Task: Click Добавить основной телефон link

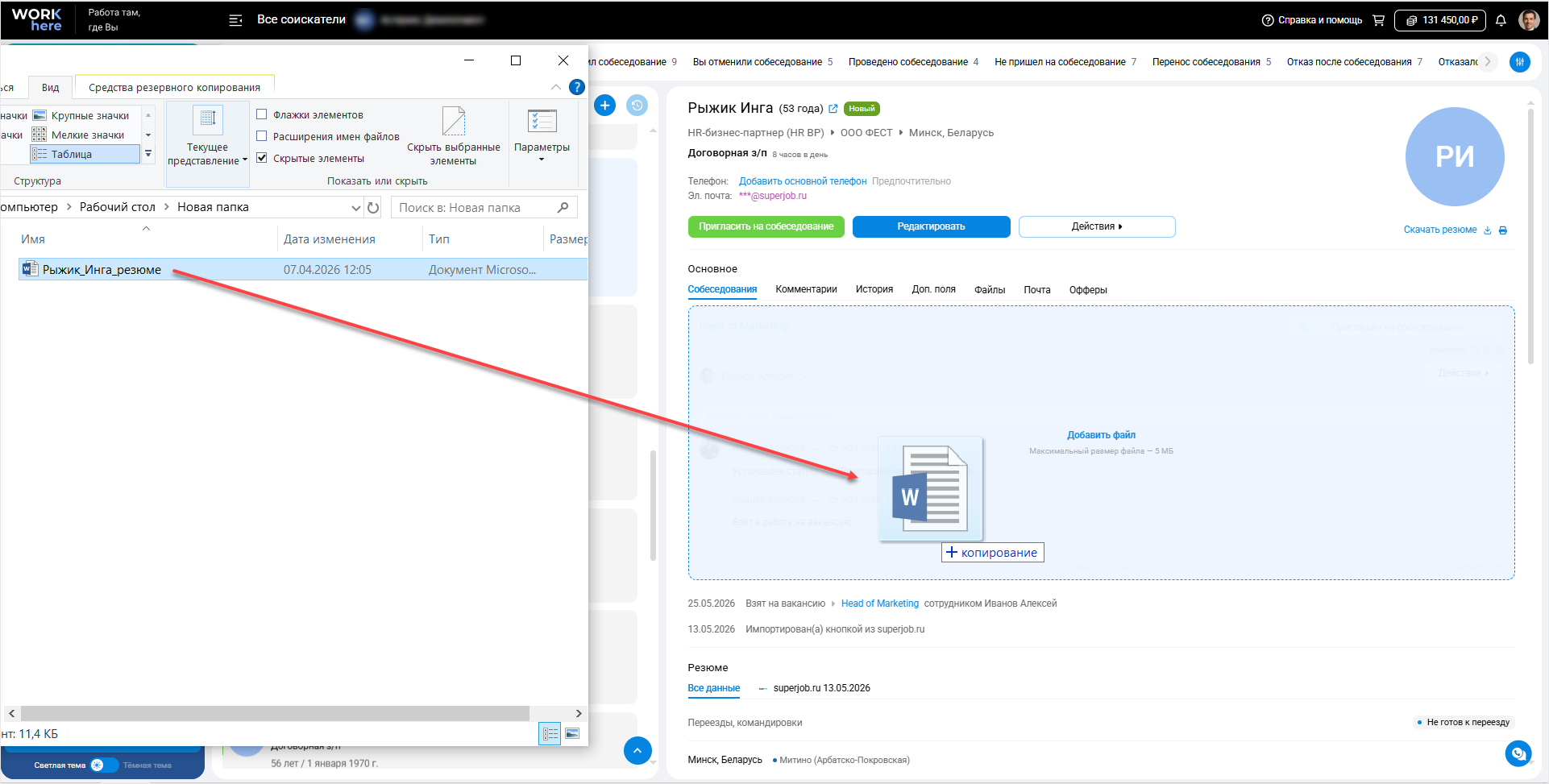Action: [803, 181]
